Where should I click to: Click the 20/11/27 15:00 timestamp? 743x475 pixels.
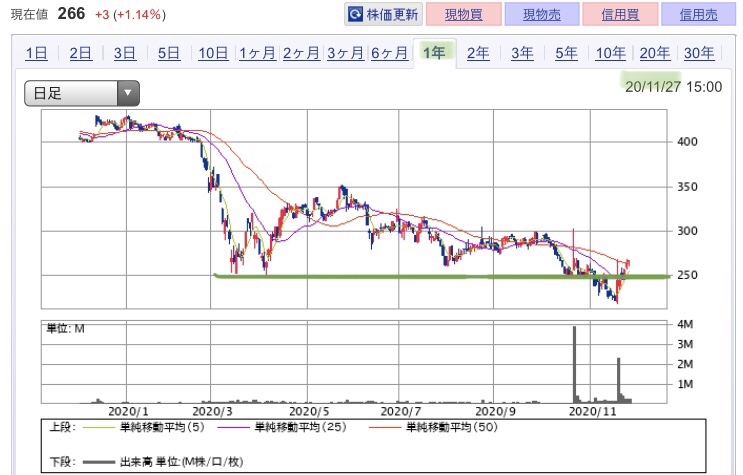point(673,87)
